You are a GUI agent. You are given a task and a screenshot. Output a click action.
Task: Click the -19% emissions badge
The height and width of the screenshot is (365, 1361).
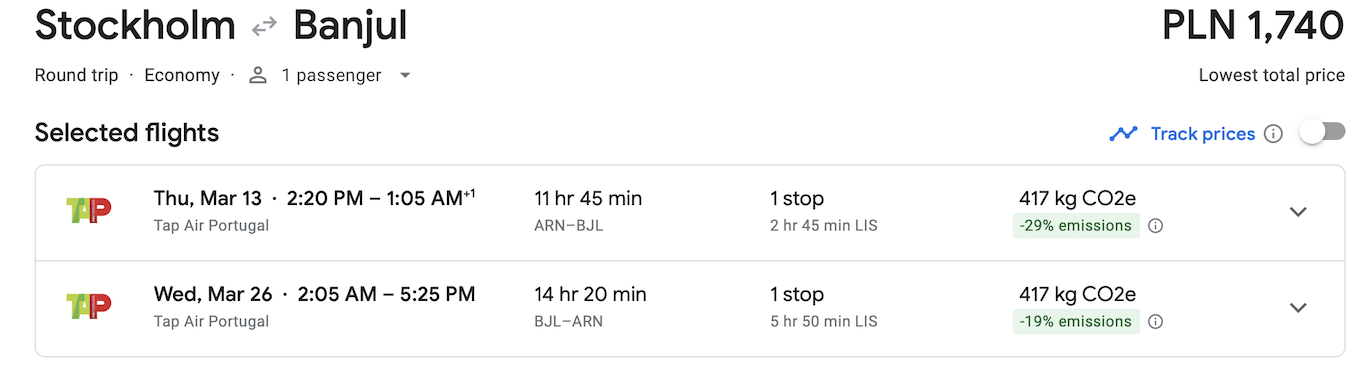point(1076,322)
